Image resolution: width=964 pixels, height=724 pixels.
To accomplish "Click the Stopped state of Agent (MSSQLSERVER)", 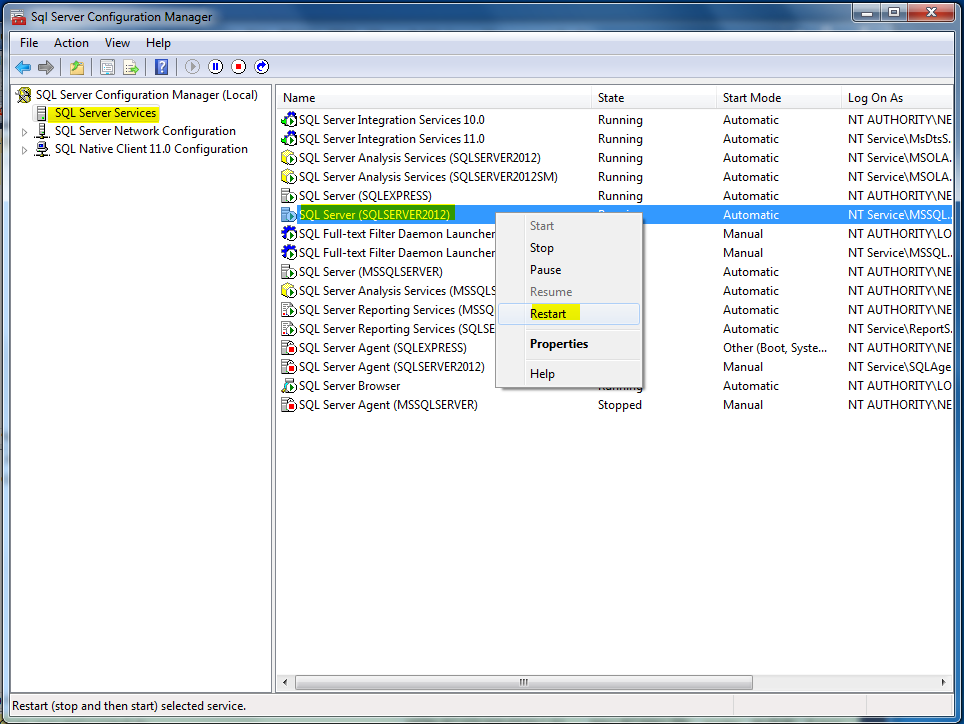I will point(620,405).
